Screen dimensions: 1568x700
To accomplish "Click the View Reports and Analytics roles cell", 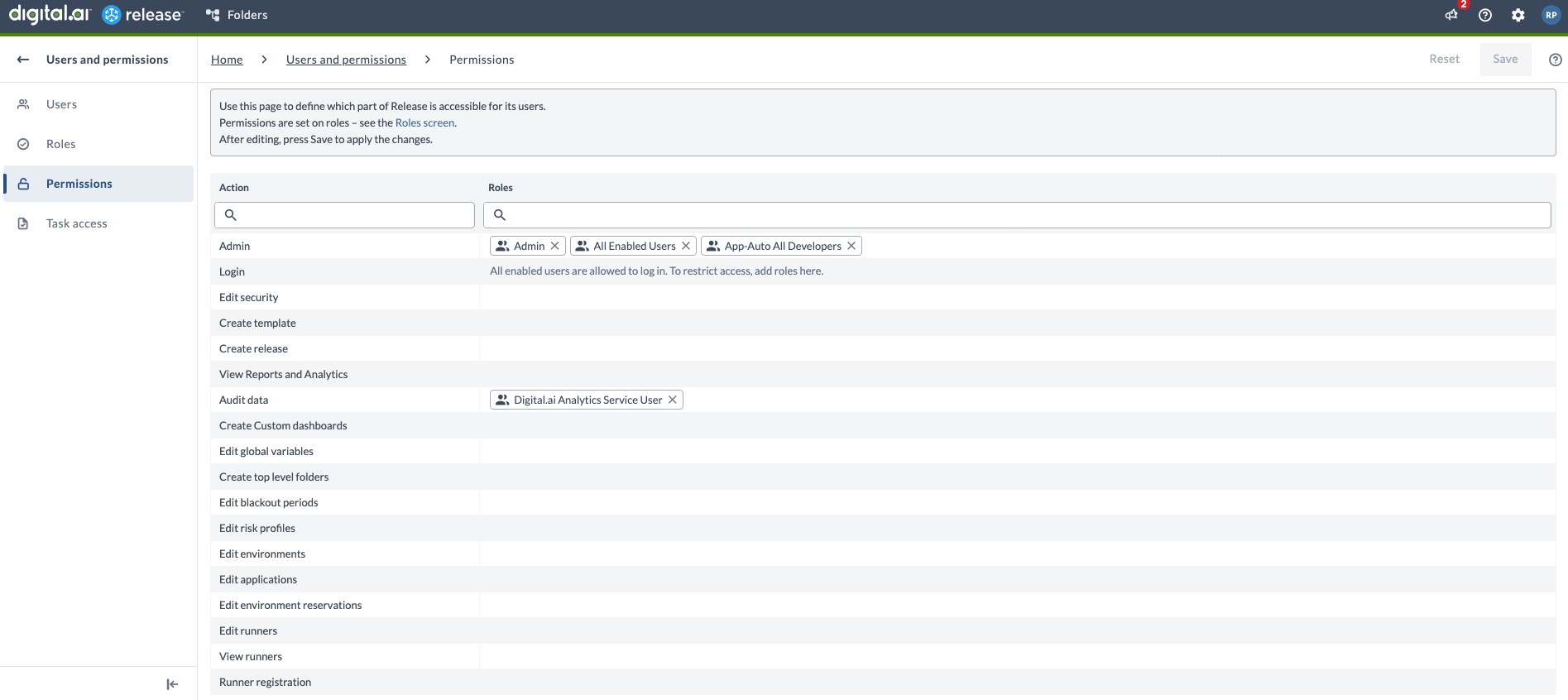I will pyautogui.click(x=1018, y=374).
